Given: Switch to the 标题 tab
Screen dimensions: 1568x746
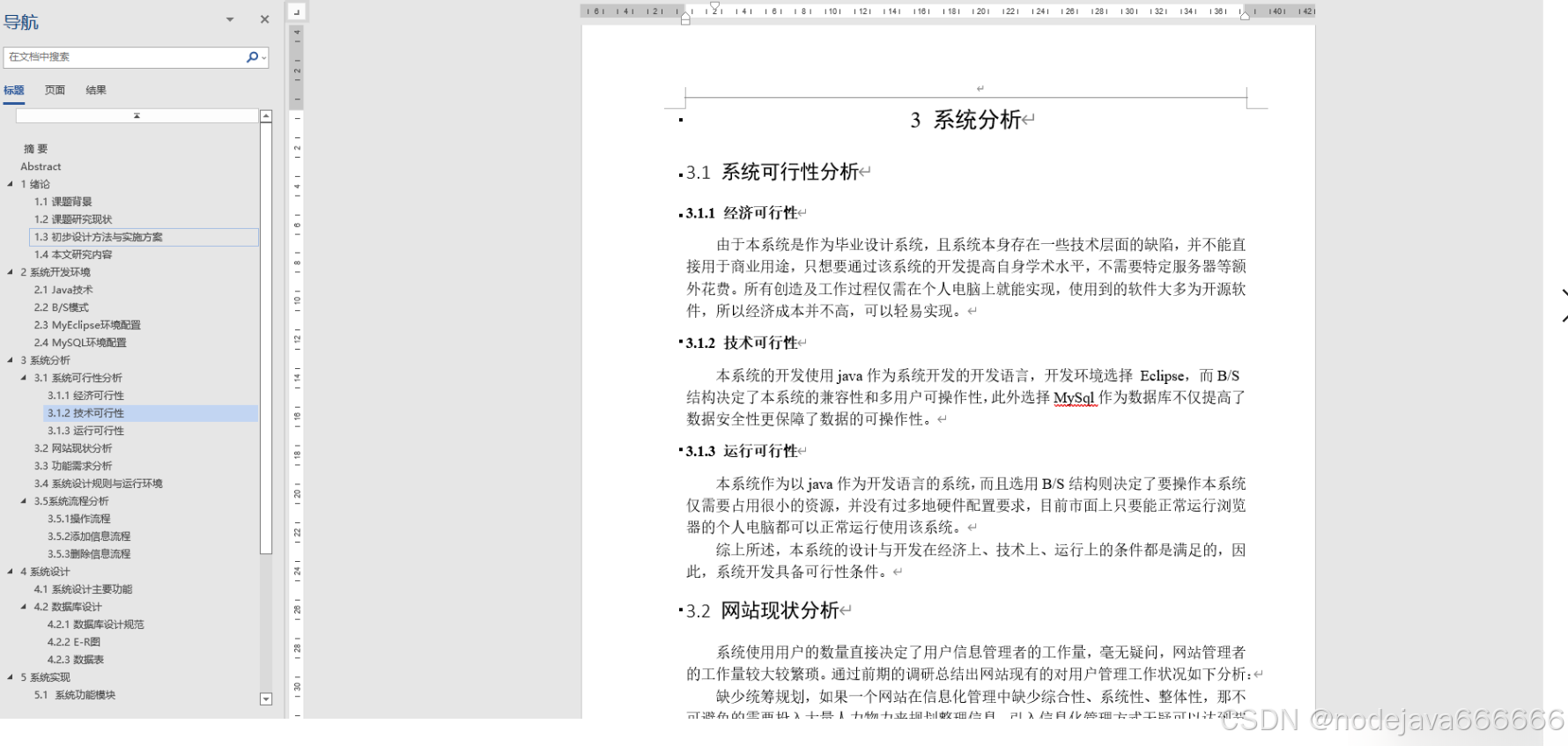Looking at the screenshot, I should pos(14,90).
